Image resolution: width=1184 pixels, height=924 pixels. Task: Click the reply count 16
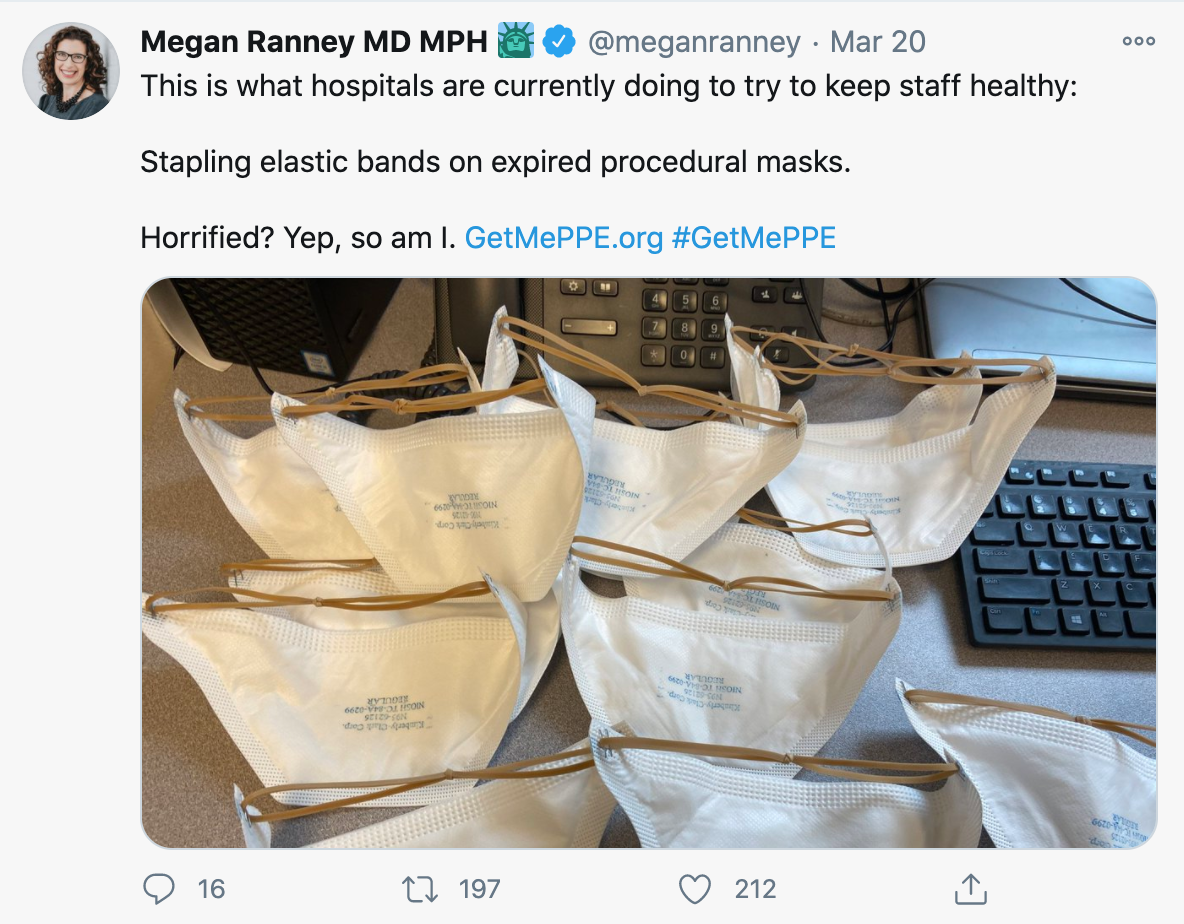tap(211, 889)
